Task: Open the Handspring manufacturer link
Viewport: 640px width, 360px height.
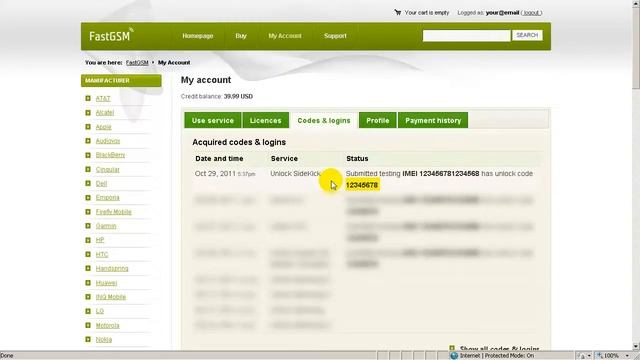Action: coord(112,269)
